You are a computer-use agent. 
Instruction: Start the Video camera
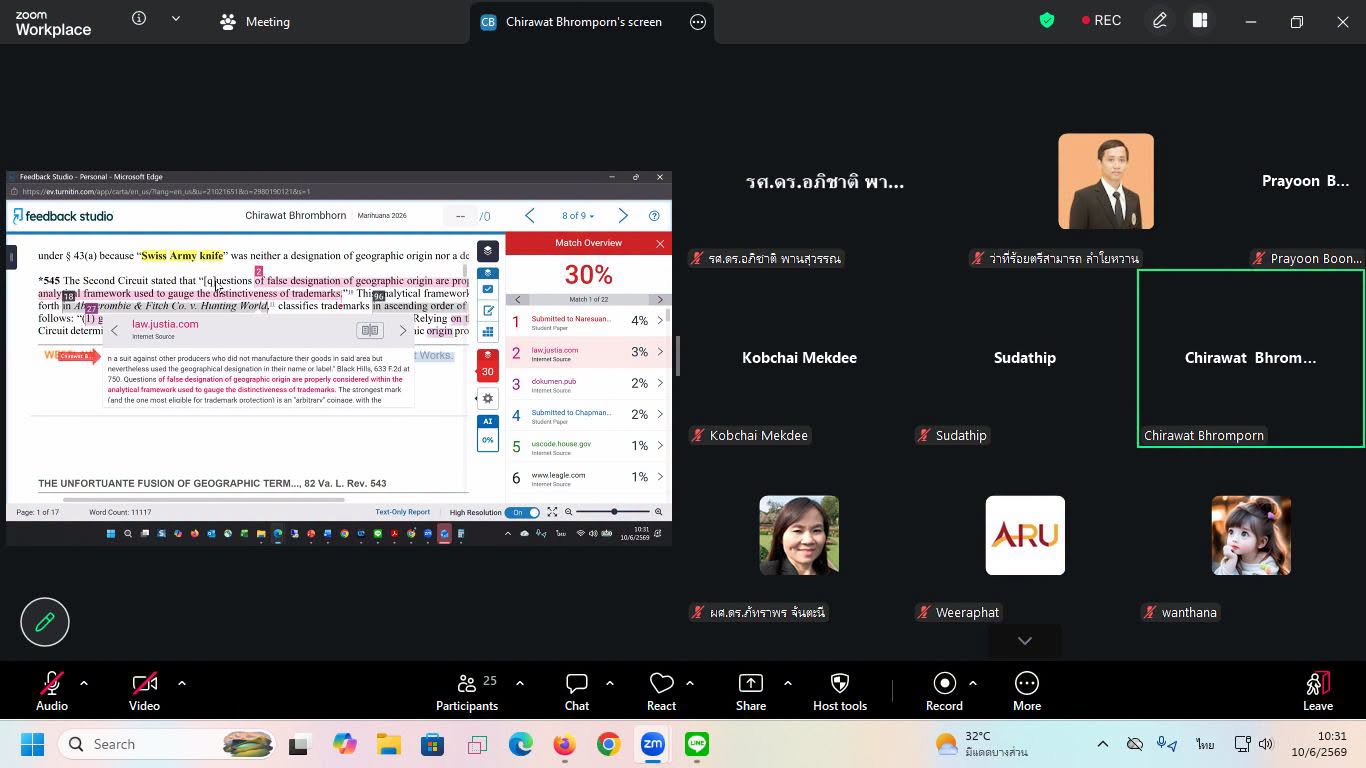click(x=144, y=683)
